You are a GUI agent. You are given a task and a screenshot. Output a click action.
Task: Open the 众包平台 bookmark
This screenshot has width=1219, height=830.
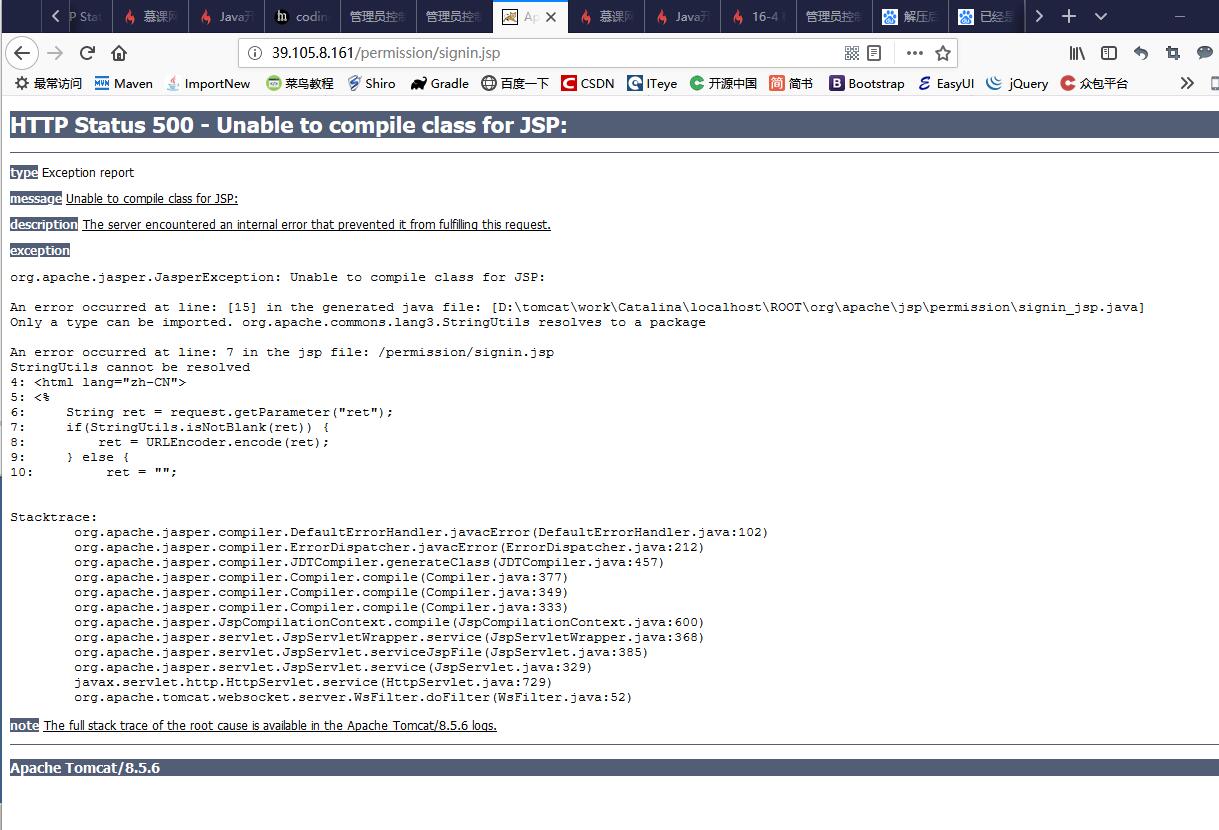1094,83
